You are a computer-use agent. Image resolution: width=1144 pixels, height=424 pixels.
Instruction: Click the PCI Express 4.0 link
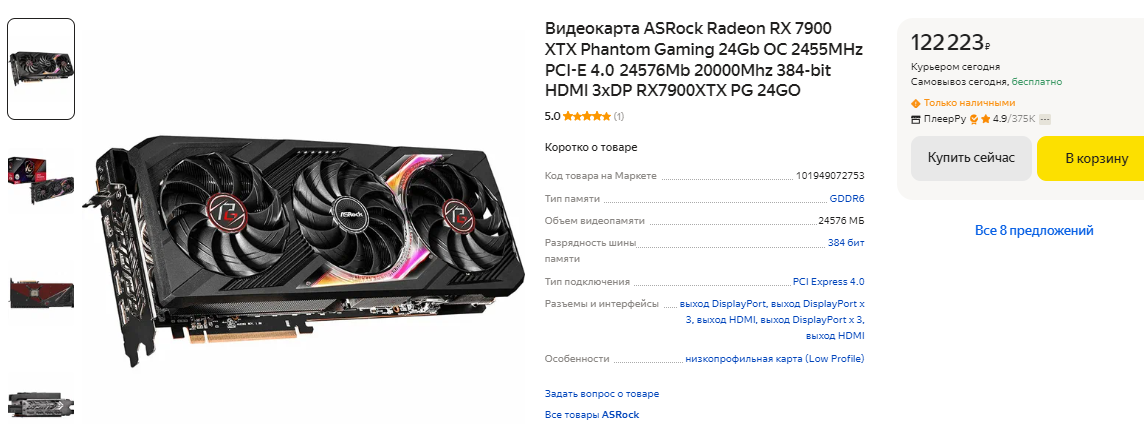[x=829, y=282]
